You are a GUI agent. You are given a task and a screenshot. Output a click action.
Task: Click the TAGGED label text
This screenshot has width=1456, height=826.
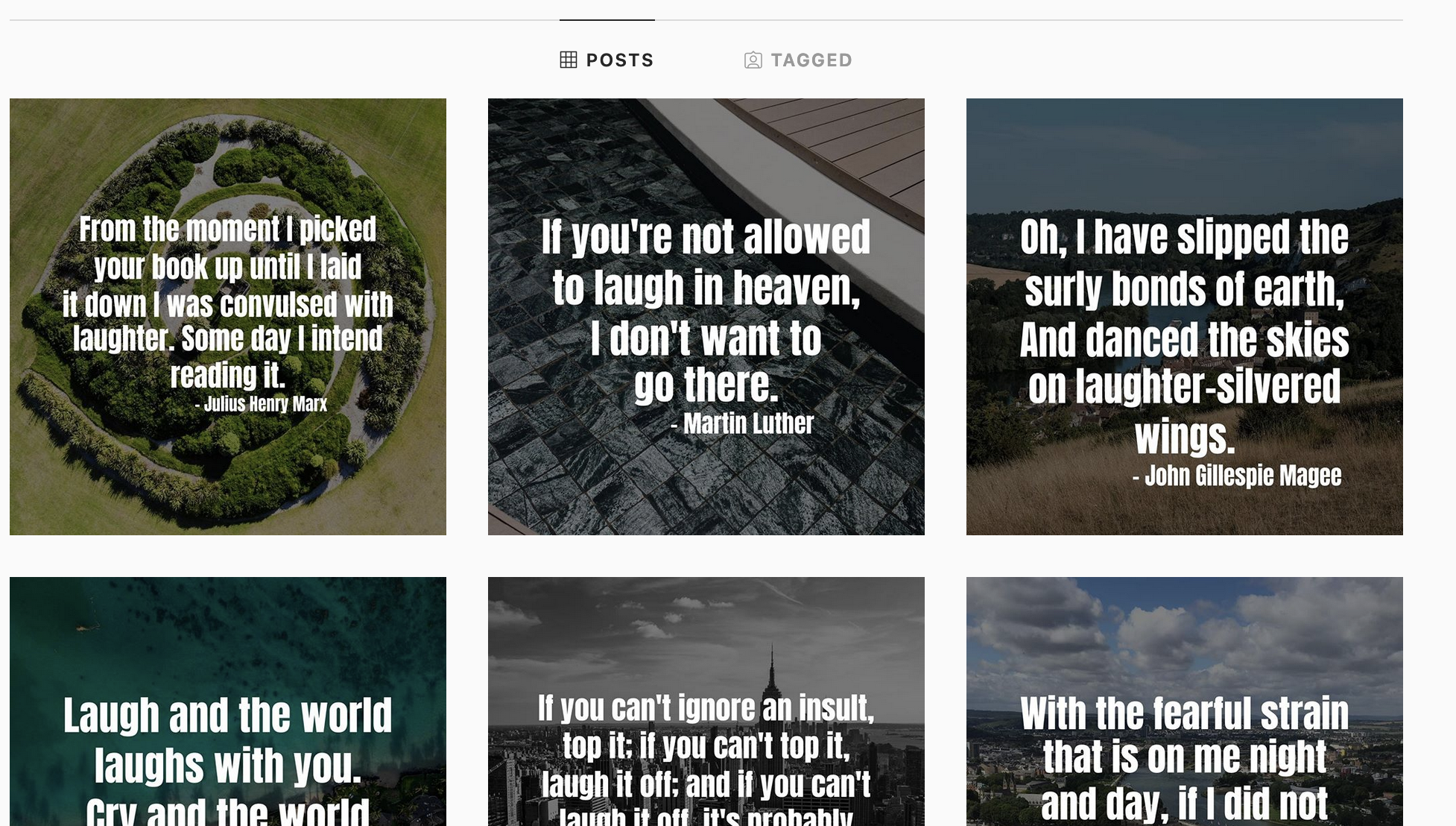pyautogui.click(x=811, y=60)
